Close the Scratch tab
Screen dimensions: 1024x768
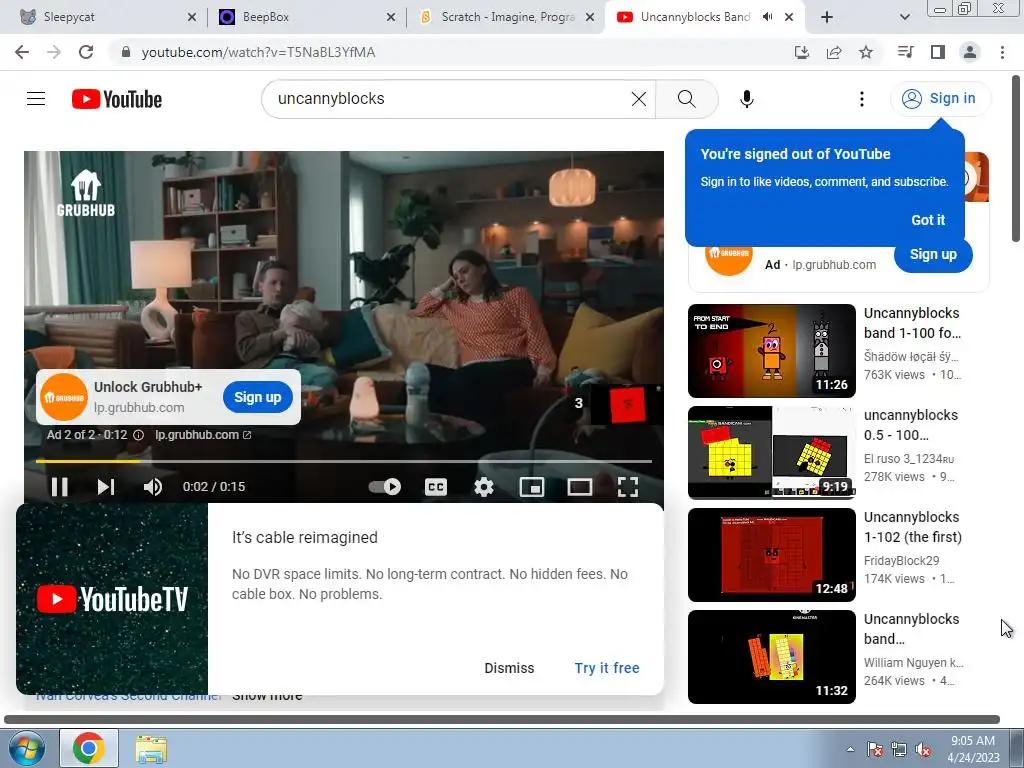pyautogui.click(x=590, y=17)
